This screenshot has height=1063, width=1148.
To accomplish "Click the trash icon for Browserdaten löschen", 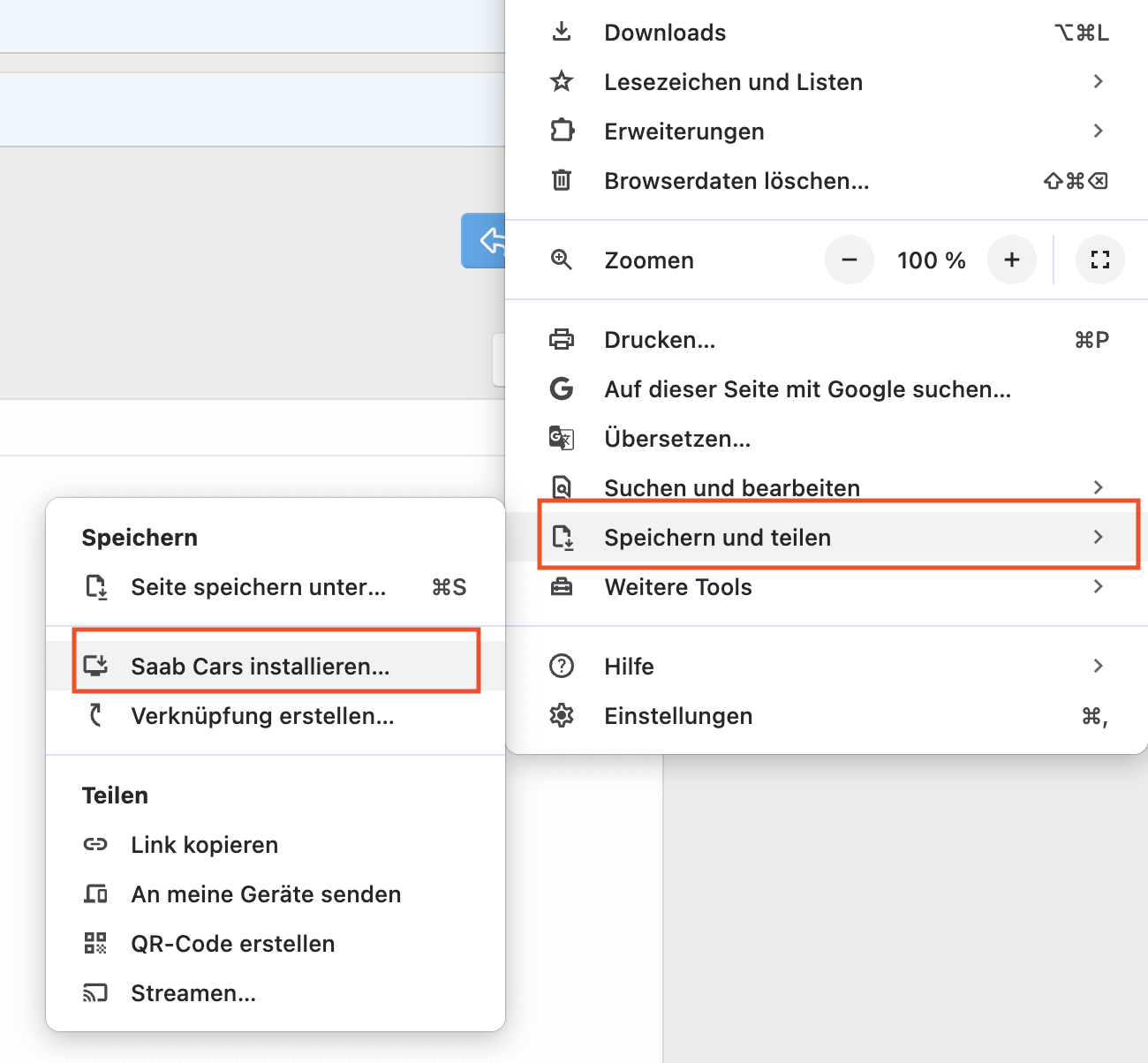I will click(562, 180).
